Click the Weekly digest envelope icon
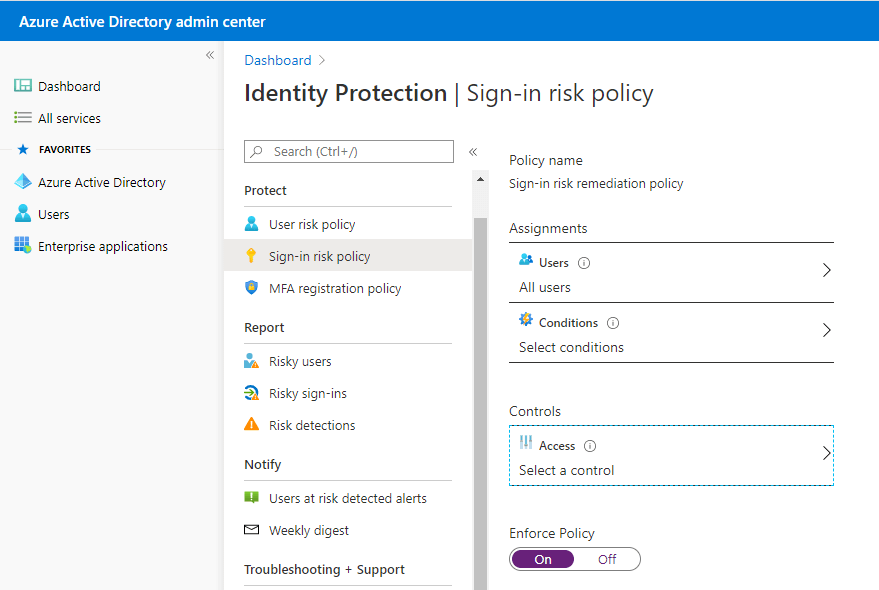Viewport: 879px width, 590px height. click(x=252, y=529)
